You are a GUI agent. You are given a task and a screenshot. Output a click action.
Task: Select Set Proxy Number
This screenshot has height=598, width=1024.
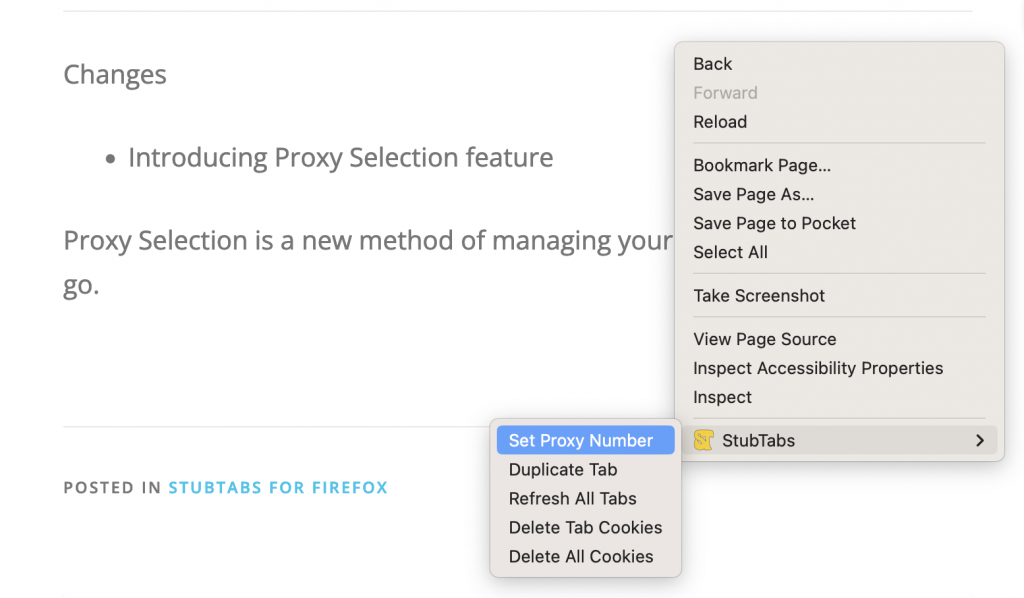tap(580, 440)
